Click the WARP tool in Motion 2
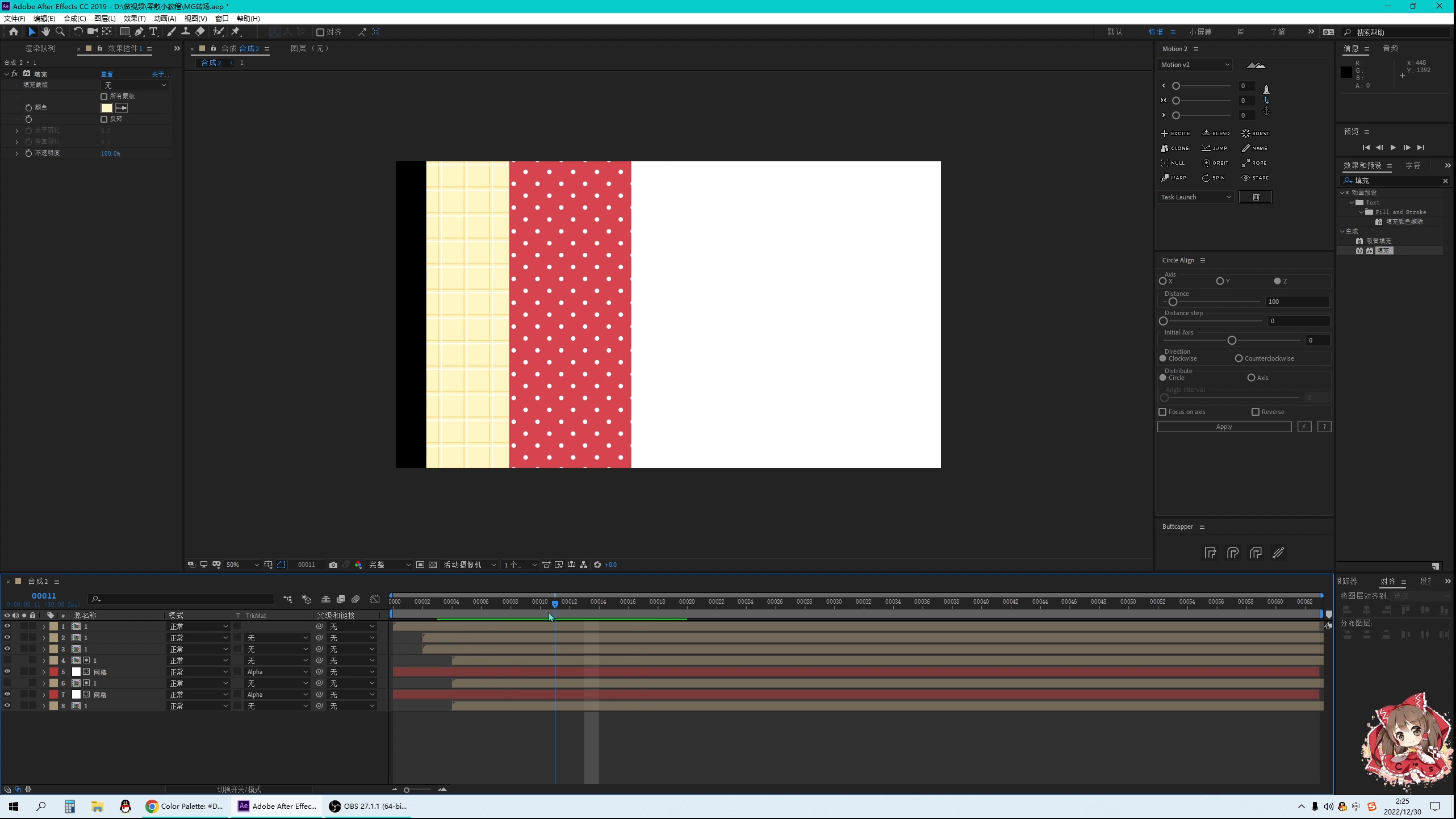This screenshot has height=819, width=1456. (1173, 178)
